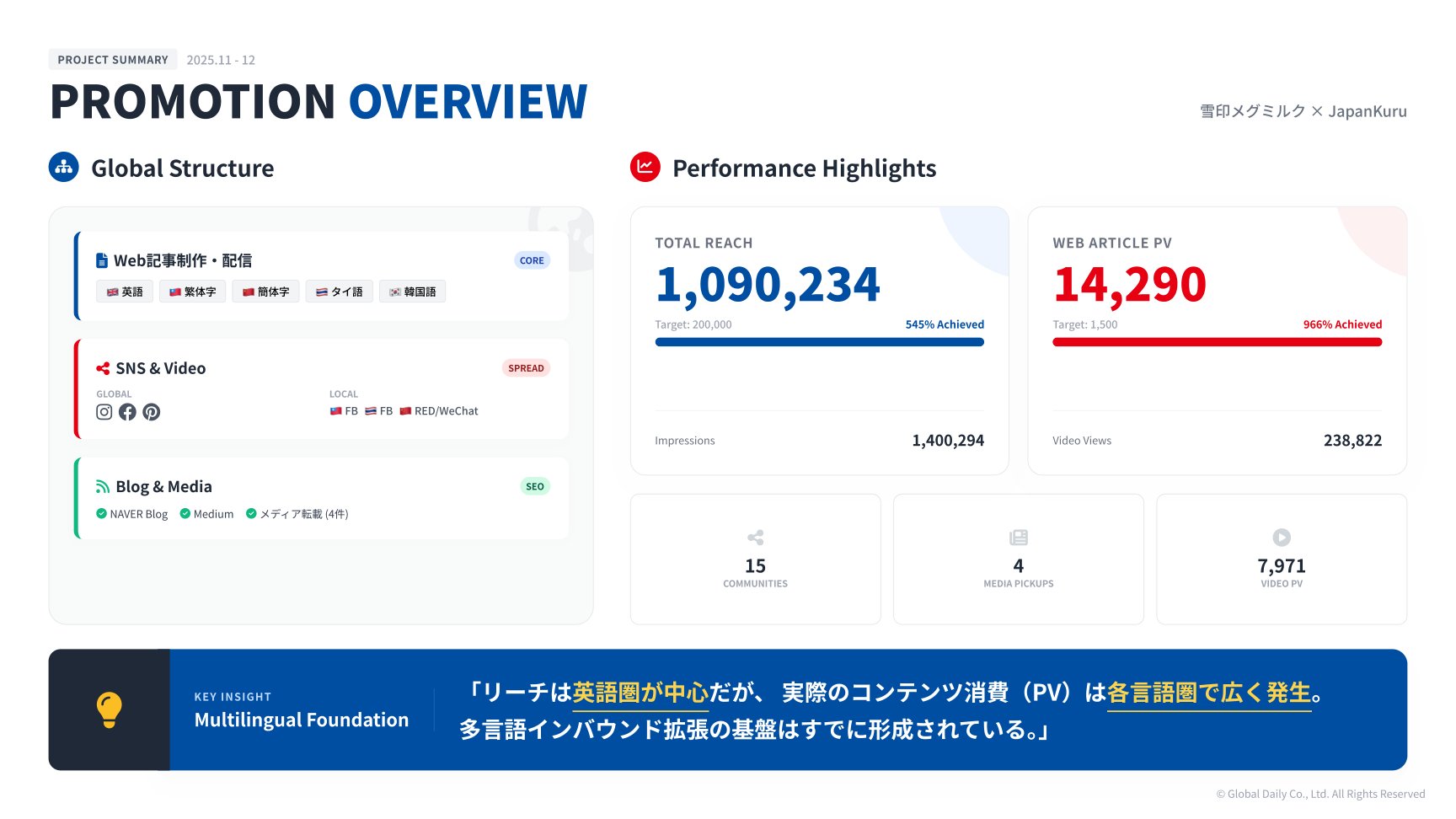Click the Medium green checkmark
The height and width of the screenshot is (819, 1456).
point(185,514)
